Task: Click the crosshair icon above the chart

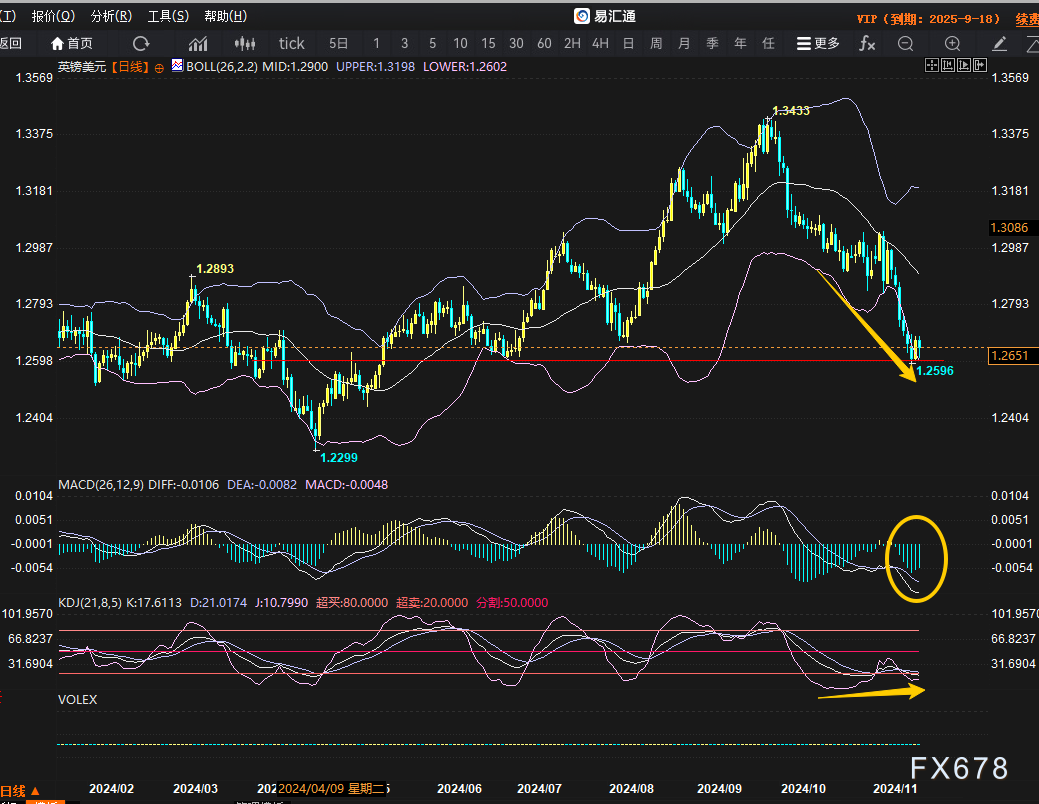Action: tap(932, 65)
